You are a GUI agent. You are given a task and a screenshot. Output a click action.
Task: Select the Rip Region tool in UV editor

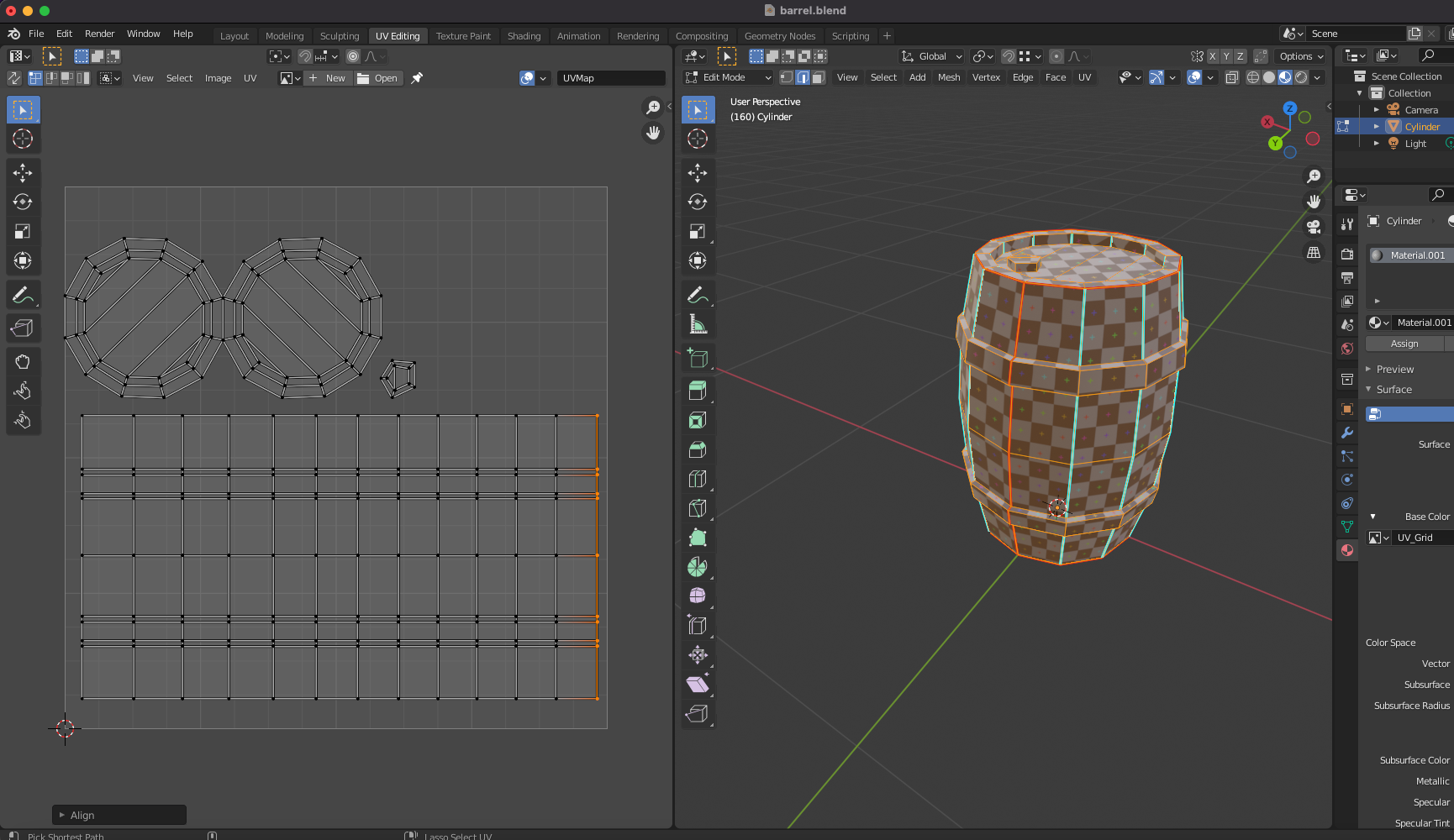pyautogui.click(x=23, y=328)
